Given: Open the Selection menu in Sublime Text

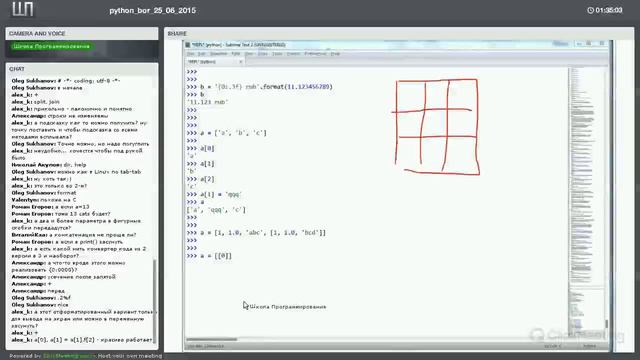Looking at the screenshot, I should point(218,54).
